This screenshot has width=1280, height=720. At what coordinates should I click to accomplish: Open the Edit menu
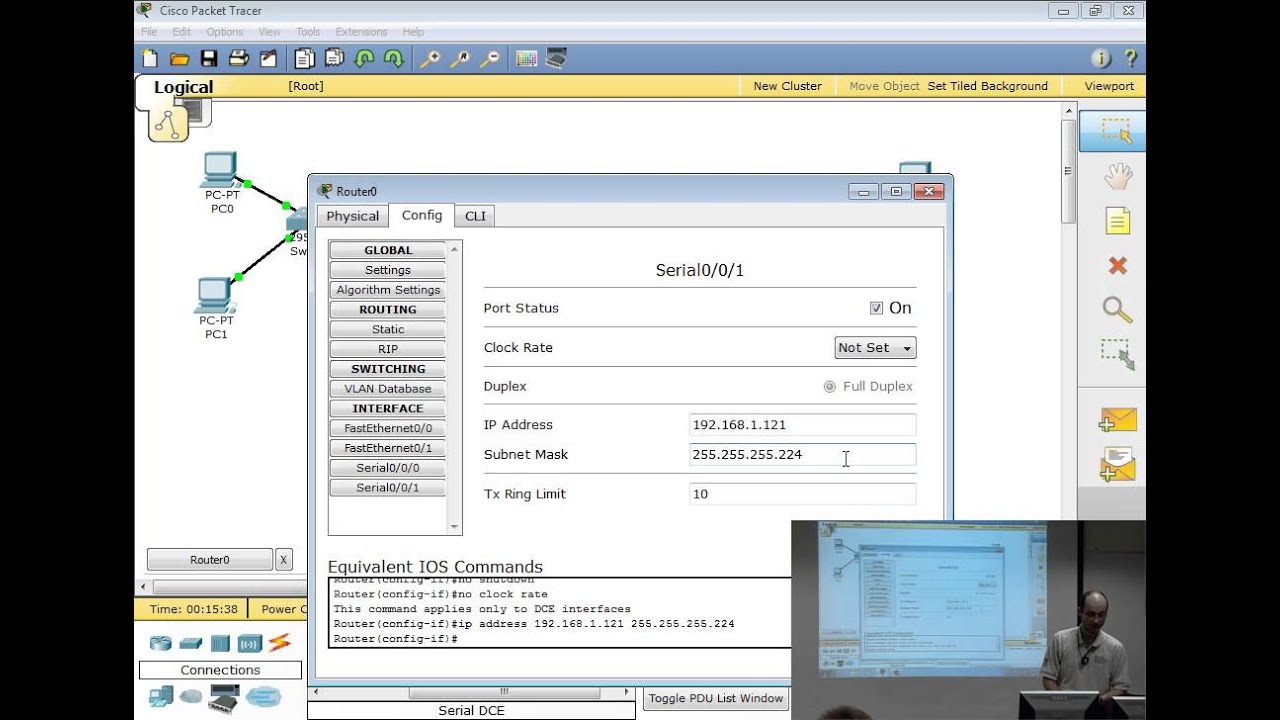click(181, 32)
